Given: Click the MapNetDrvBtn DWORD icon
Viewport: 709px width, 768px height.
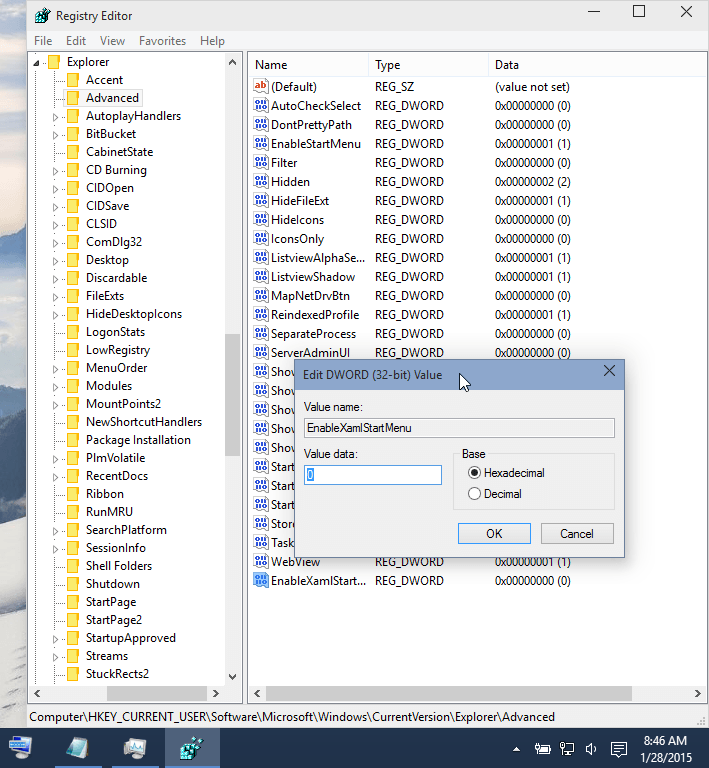Looking at the screenshot, I should (x=261, y=295).
